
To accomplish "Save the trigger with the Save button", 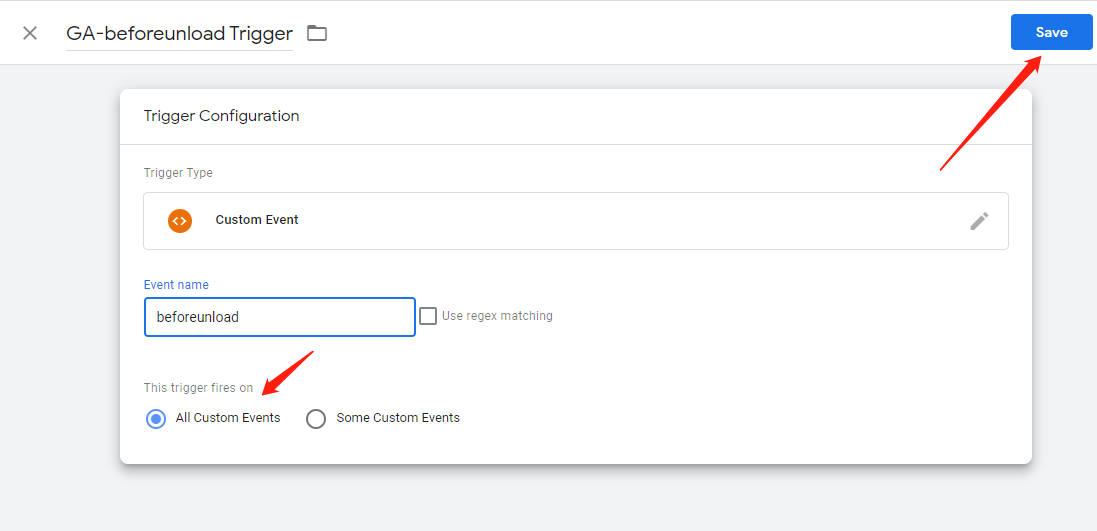I will pyautogui.click(x=1052, y=32).
